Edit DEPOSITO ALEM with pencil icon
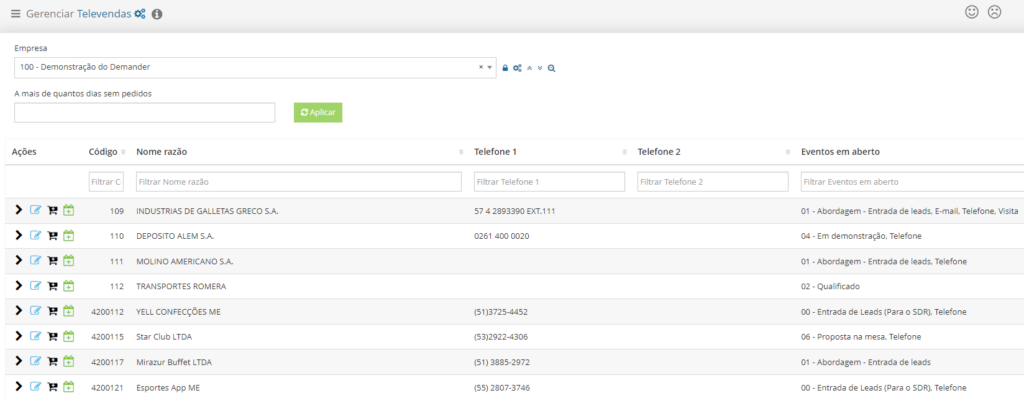This screenshot has width=1024, height=398. pyautogui.click(x=36, y=235)
